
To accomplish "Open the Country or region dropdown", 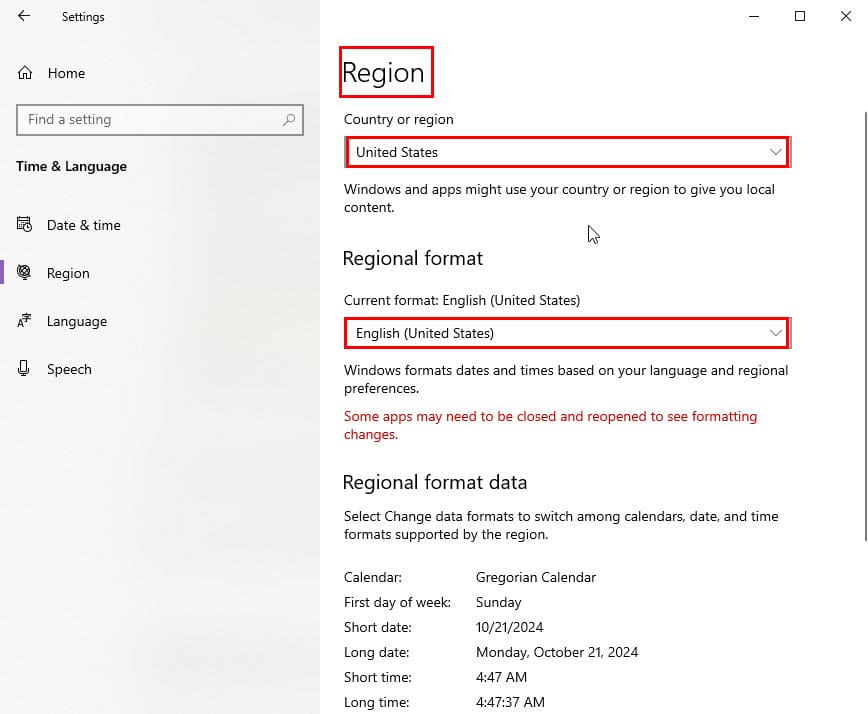I will point(567,152).
